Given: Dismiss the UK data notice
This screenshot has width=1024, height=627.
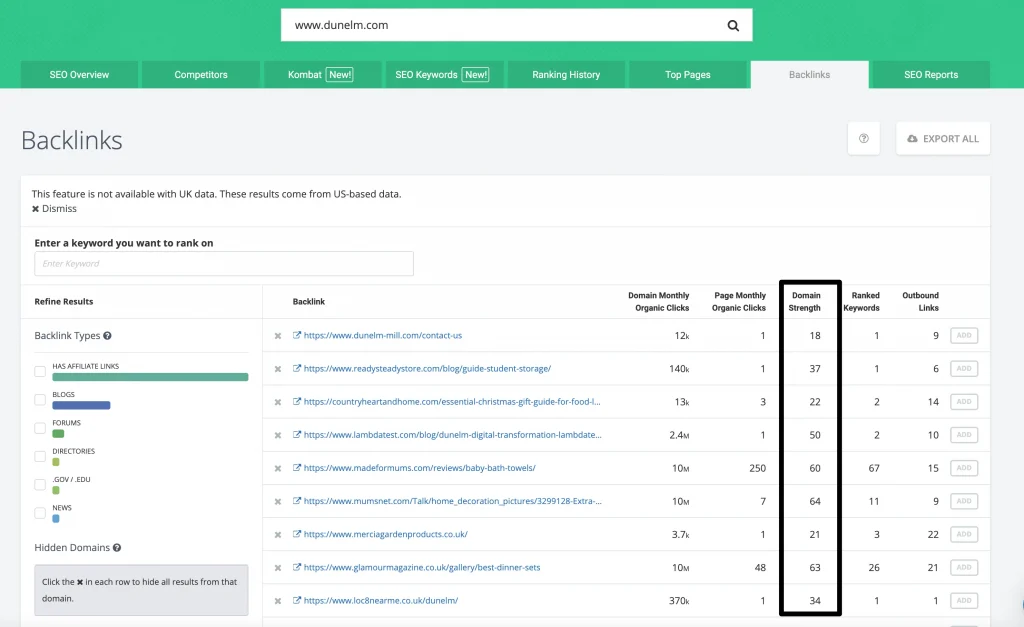Looking at the screenshot, I should (54, 209).
